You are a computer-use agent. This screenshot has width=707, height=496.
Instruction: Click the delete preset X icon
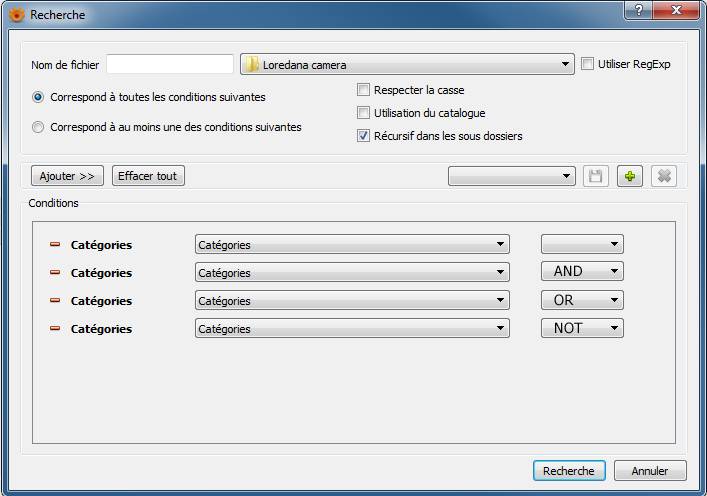664,177
